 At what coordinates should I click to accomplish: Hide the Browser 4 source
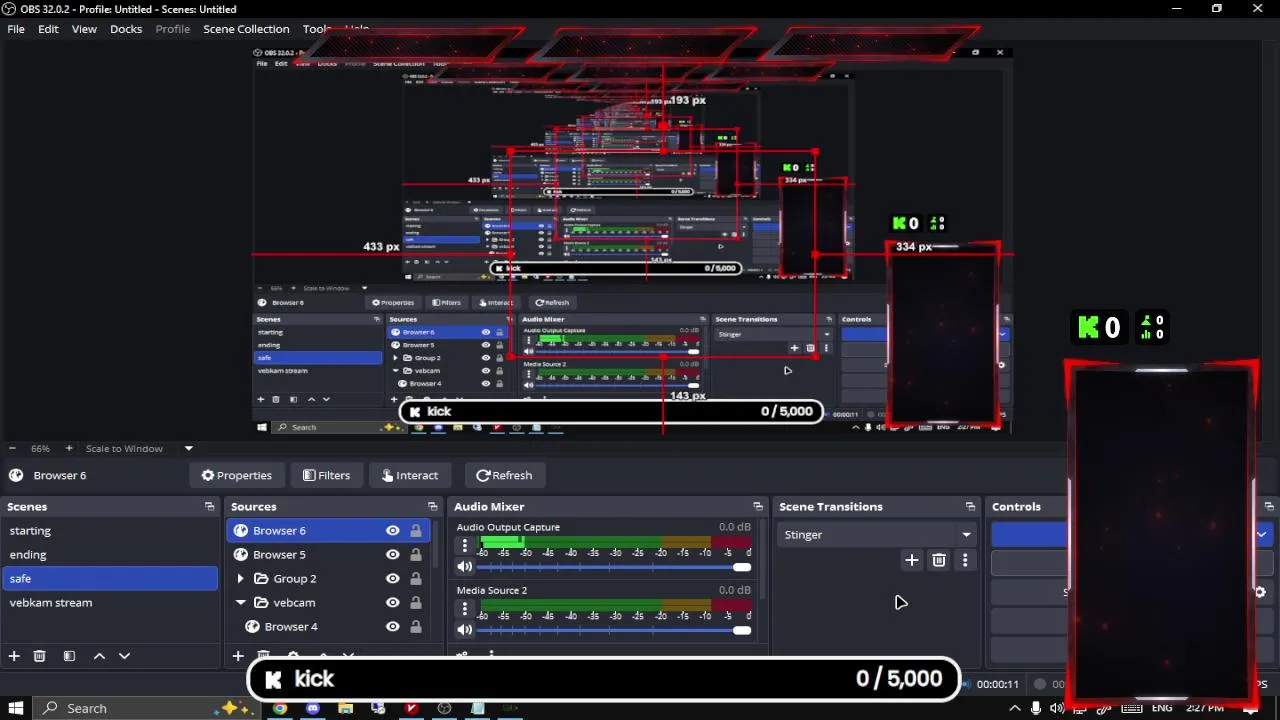[393, 627]
